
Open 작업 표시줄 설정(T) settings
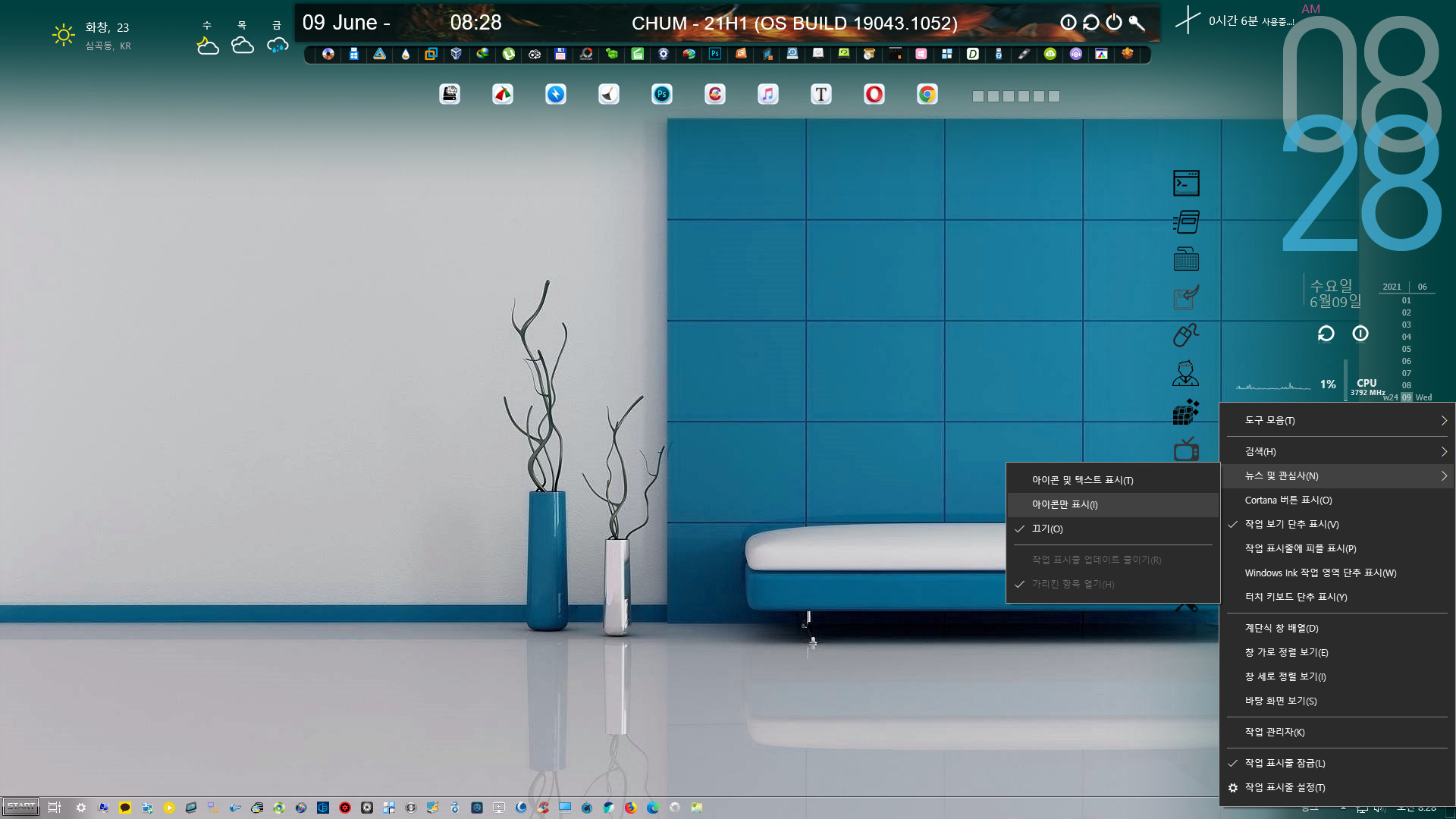click(x=1336, y=787)
